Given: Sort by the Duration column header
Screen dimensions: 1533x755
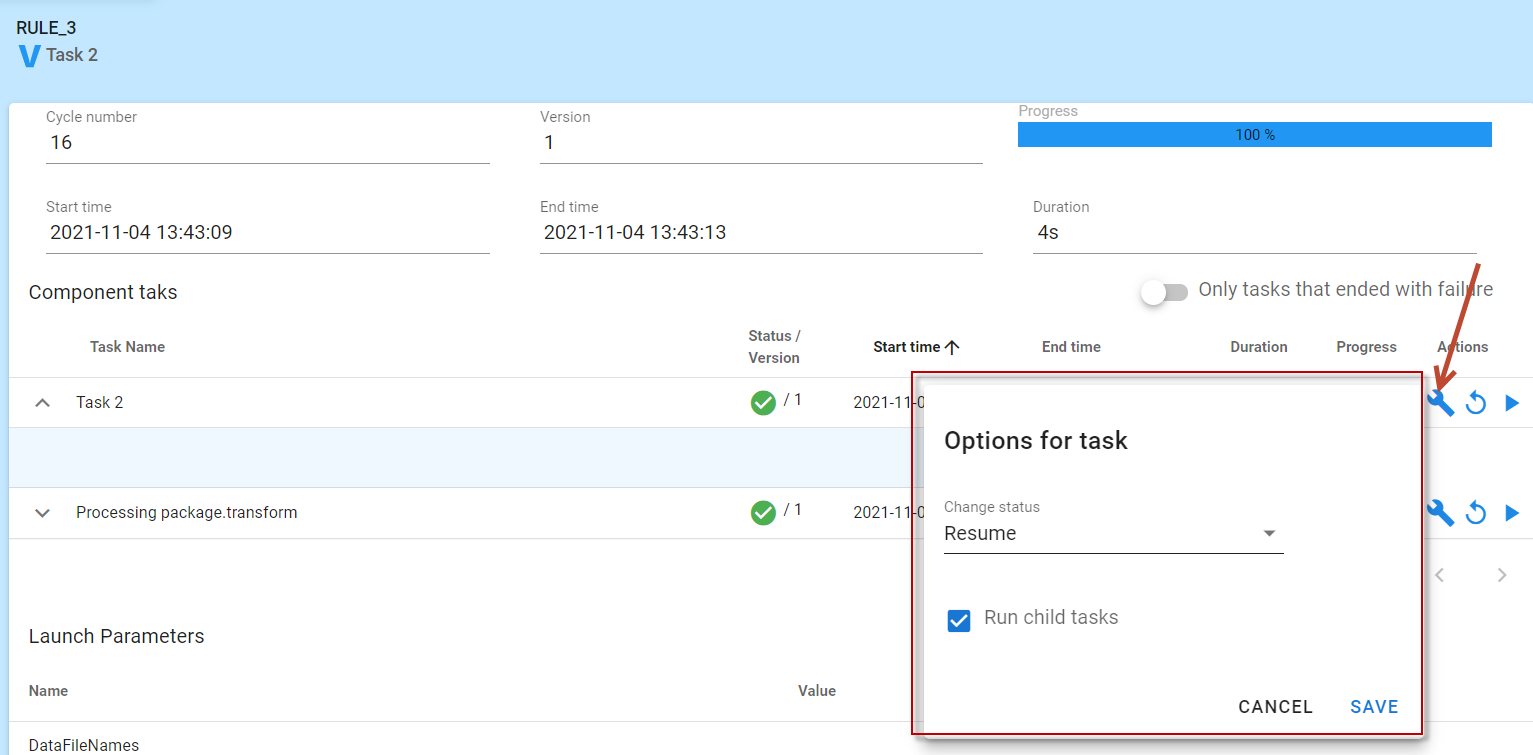Looking at the screenshot, I should pos(1259,347).
